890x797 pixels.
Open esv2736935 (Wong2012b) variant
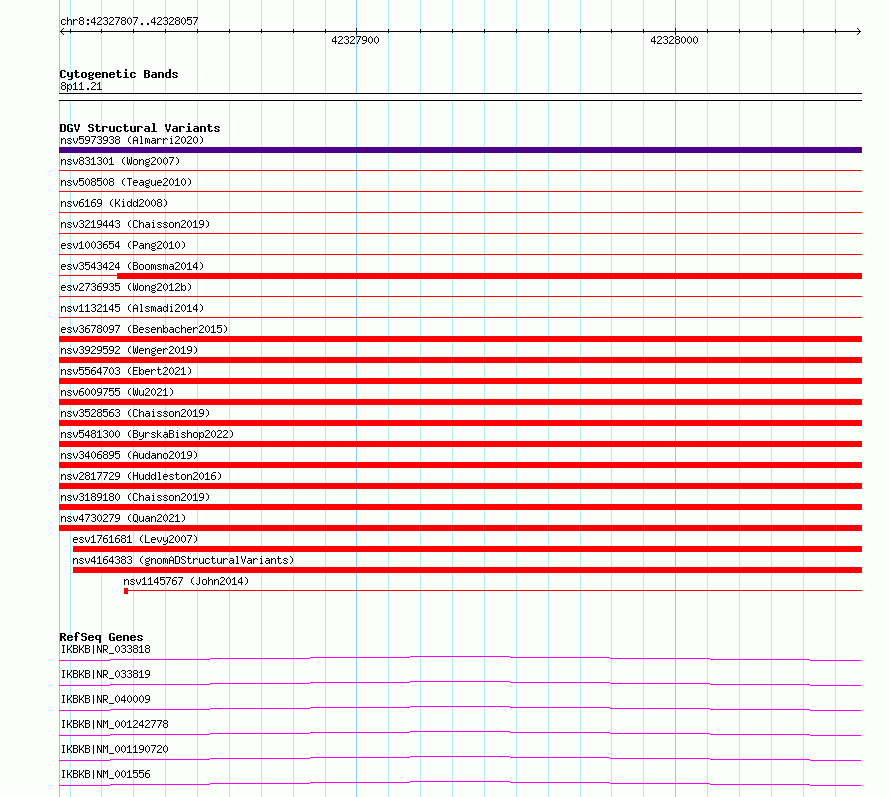(126, 287)
